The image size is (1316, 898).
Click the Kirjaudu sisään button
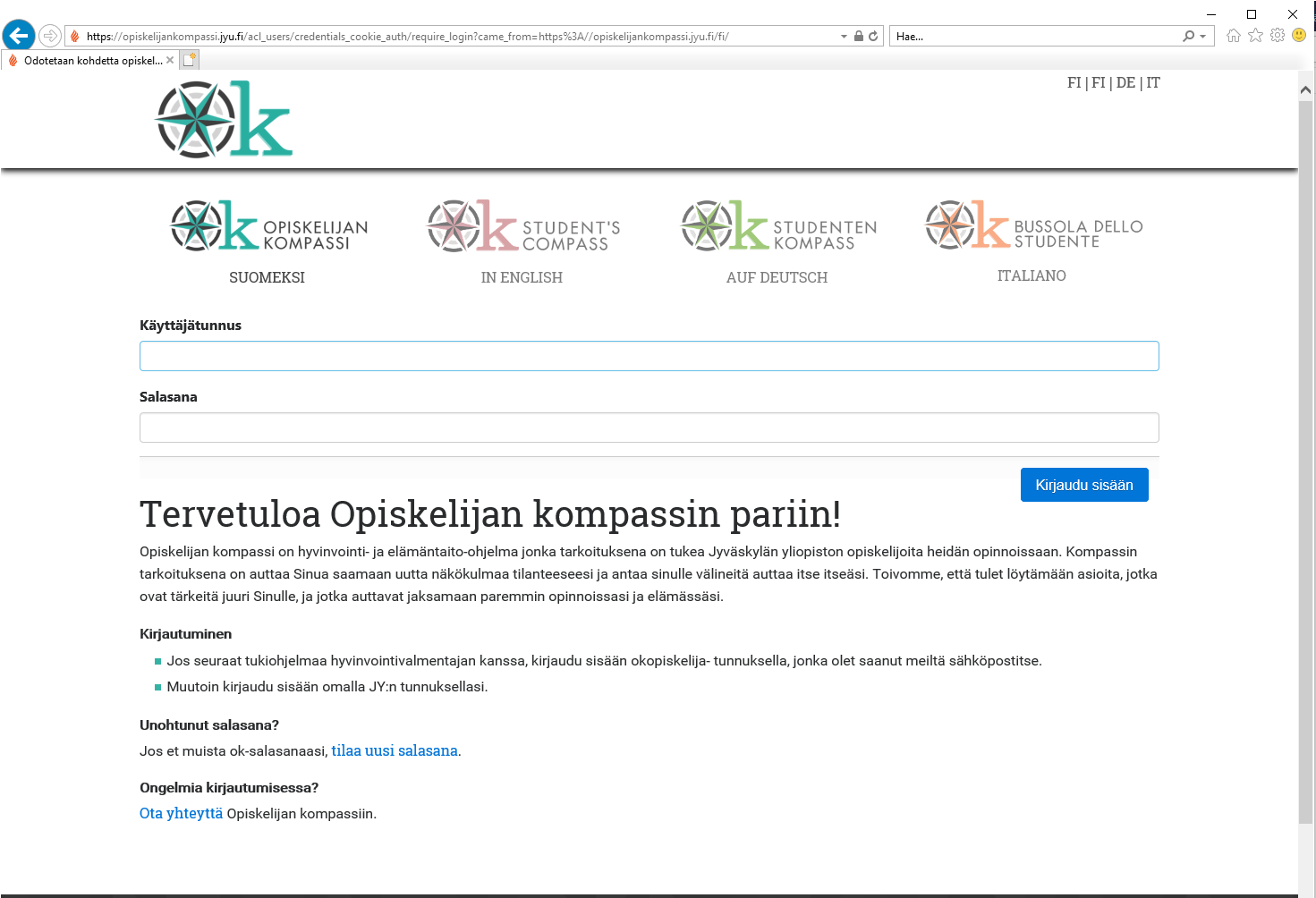tap(1084, 485)
